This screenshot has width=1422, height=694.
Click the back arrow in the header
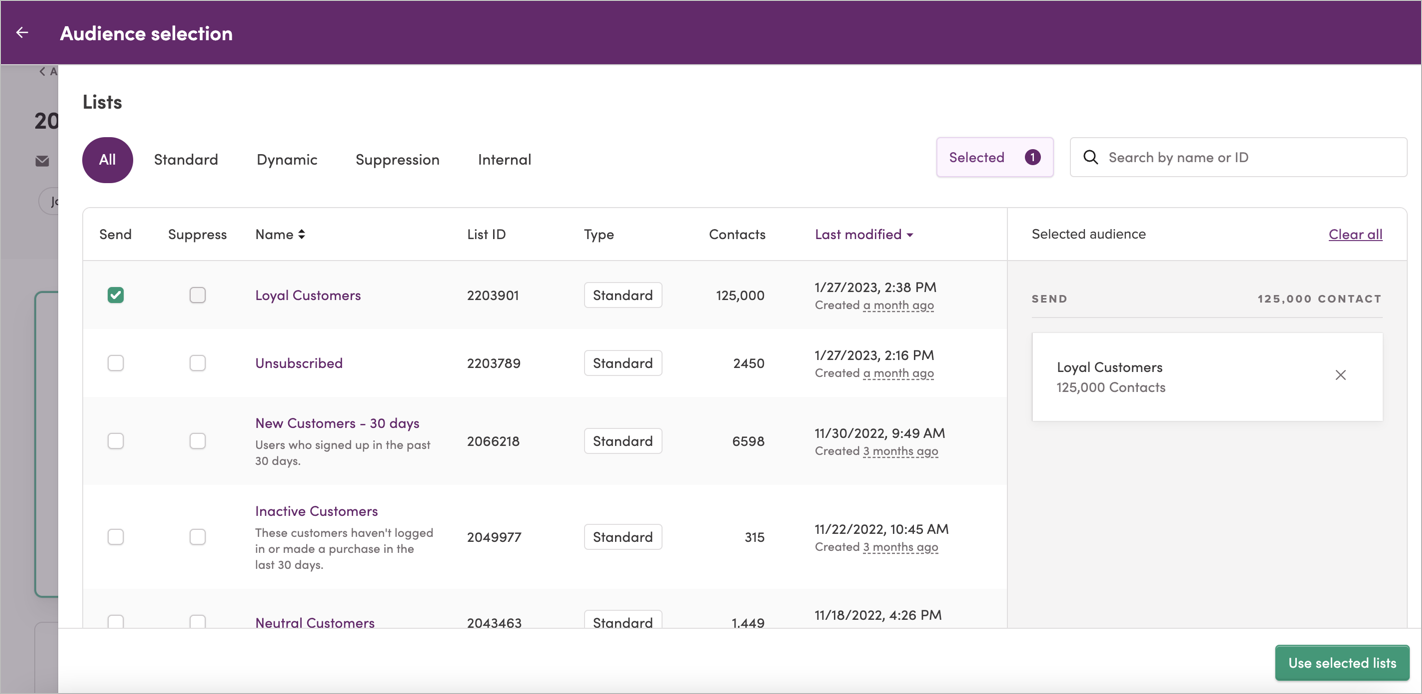(x=21, y=31)
